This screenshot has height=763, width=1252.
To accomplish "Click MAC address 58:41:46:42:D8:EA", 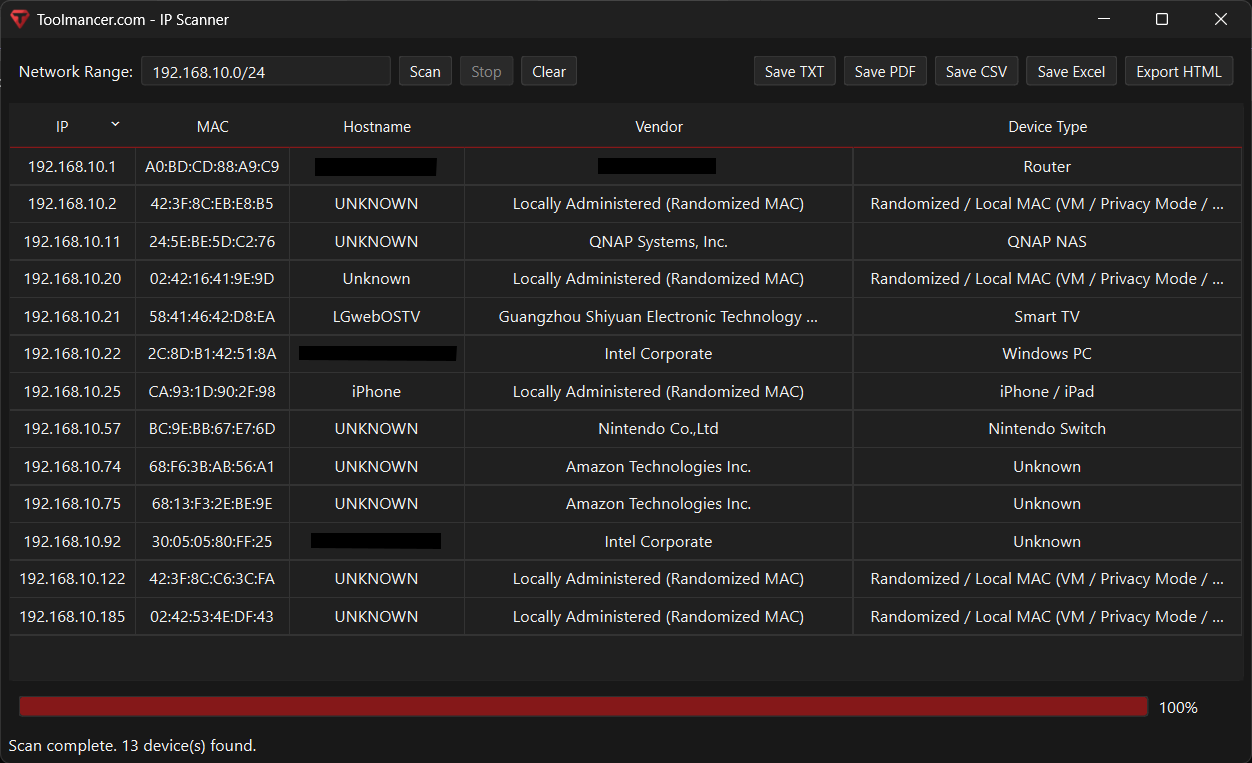I will tap(212, 316).
